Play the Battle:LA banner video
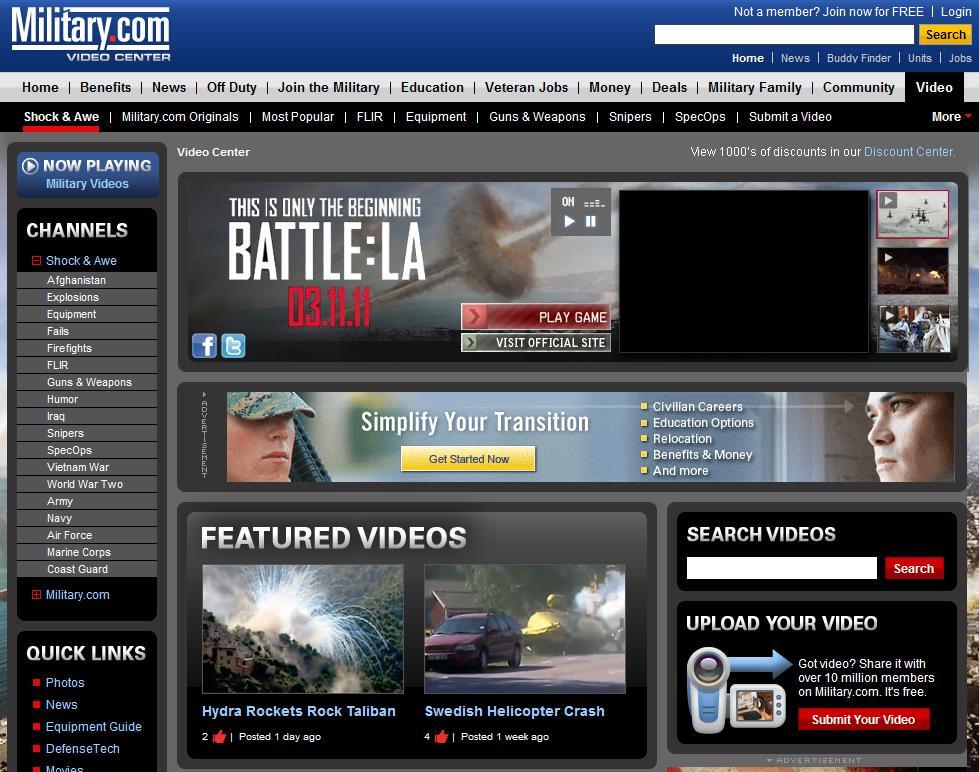979x772 pixels. (569, 221)
